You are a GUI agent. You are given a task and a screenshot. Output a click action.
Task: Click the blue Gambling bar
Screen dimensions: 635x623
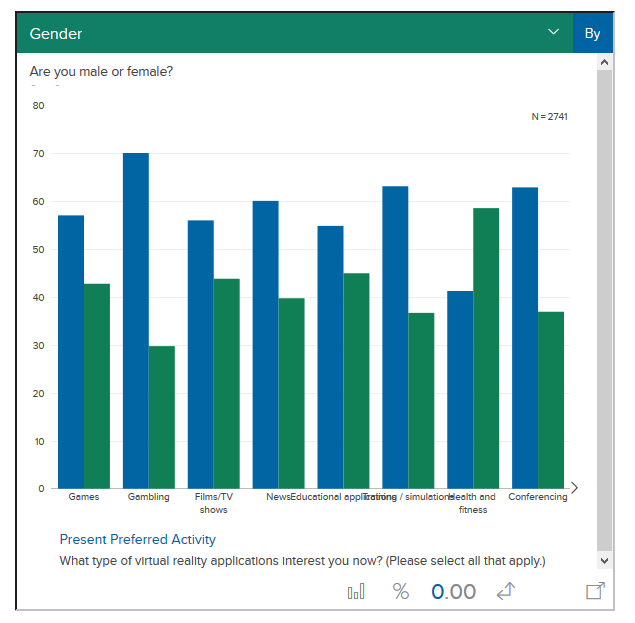click(x=136, y=320)
